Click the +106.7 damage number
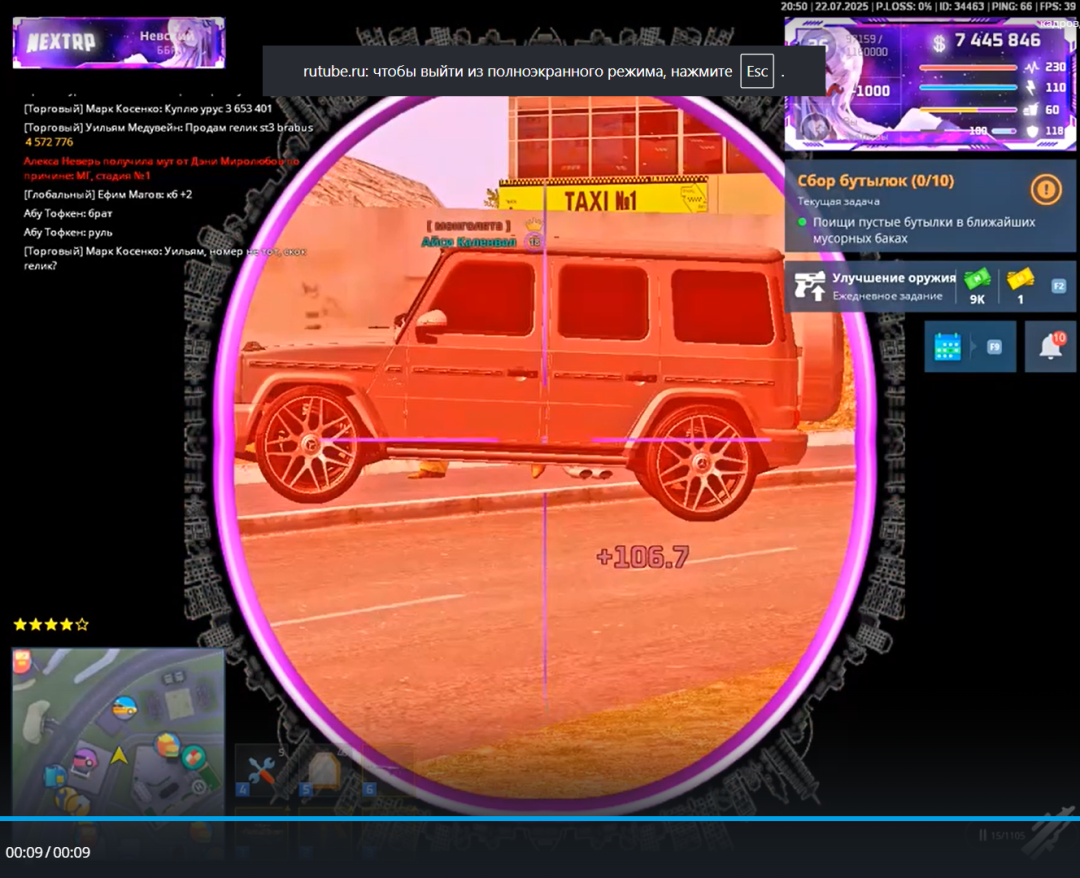The image size is (1080, 878). (x=642, y=557)
